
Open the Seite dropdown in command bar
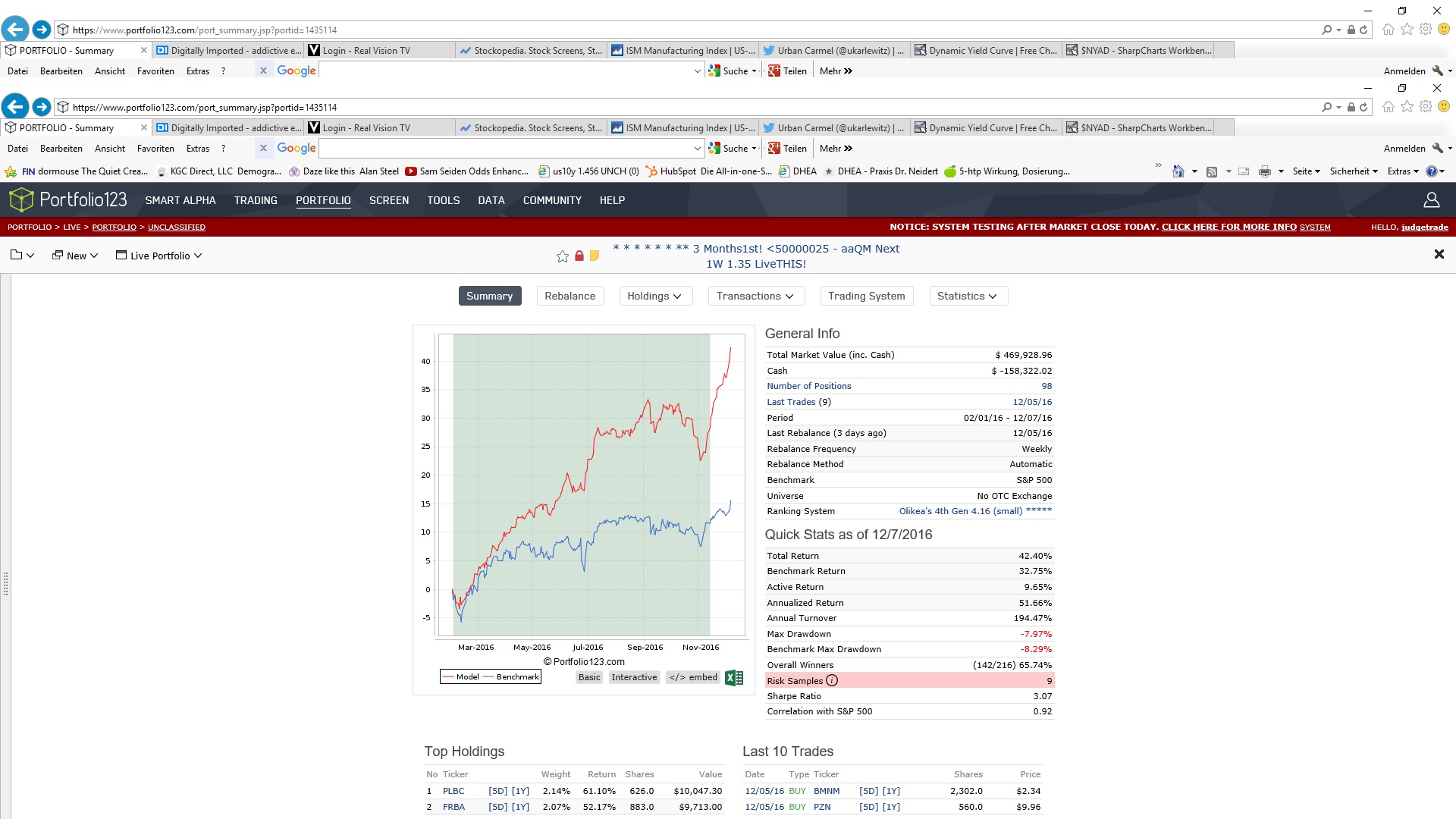1306,171
